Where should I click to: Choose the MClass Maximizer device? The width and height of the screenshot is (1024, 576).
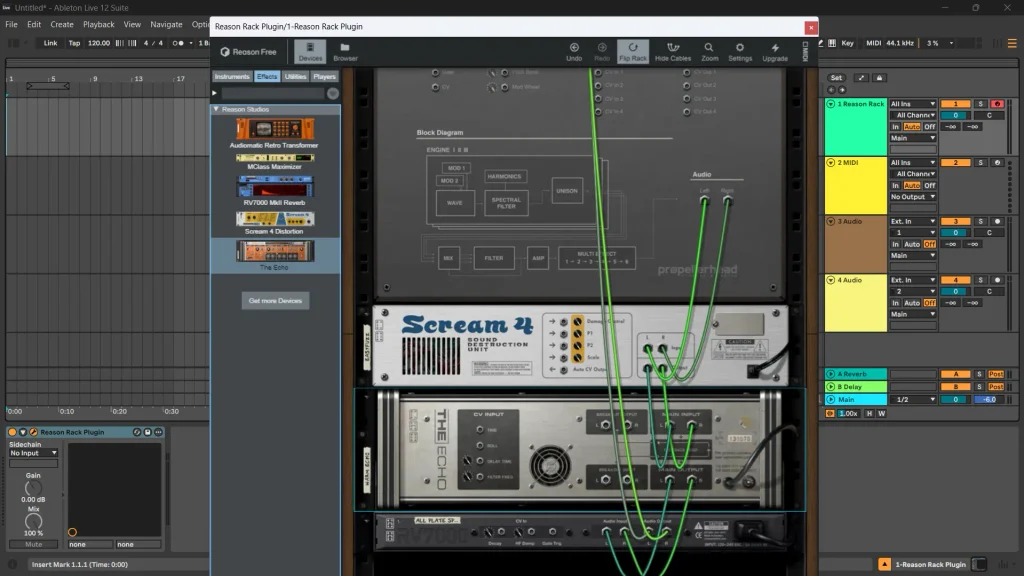[x=275, y=162]
